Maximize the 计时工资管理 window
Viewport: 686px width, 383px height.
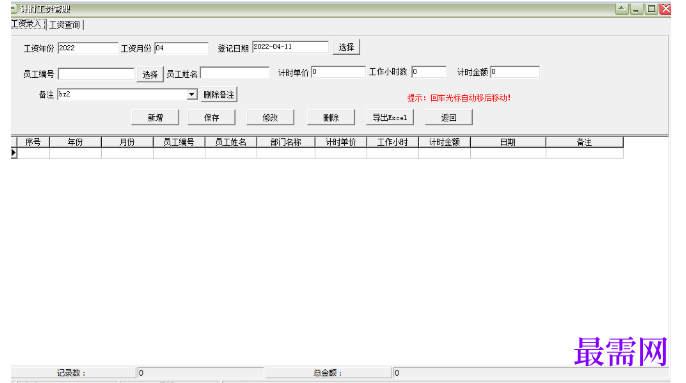click(651, 9)
